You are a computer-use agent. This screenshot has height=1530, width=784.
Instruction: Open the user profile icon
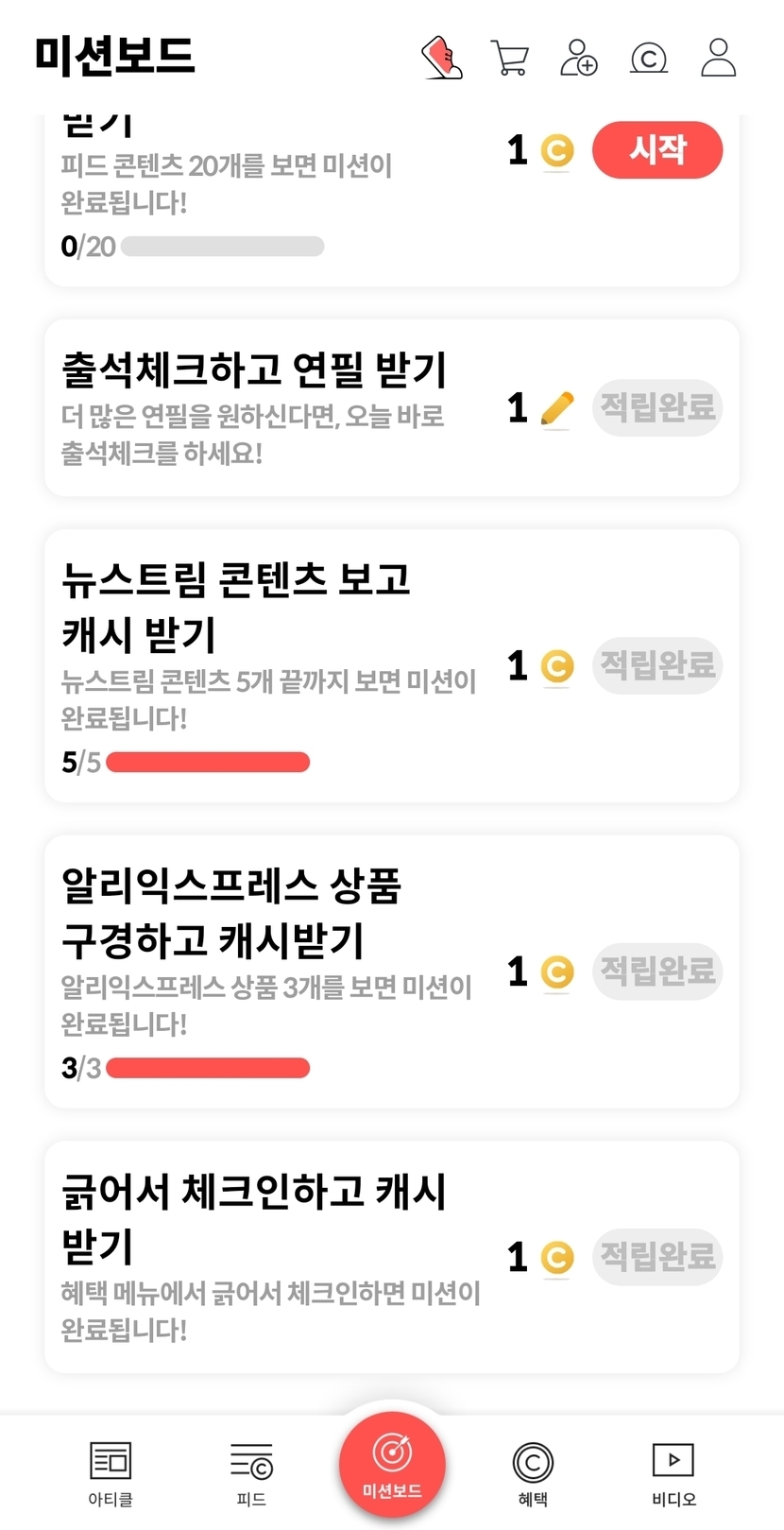718,58
